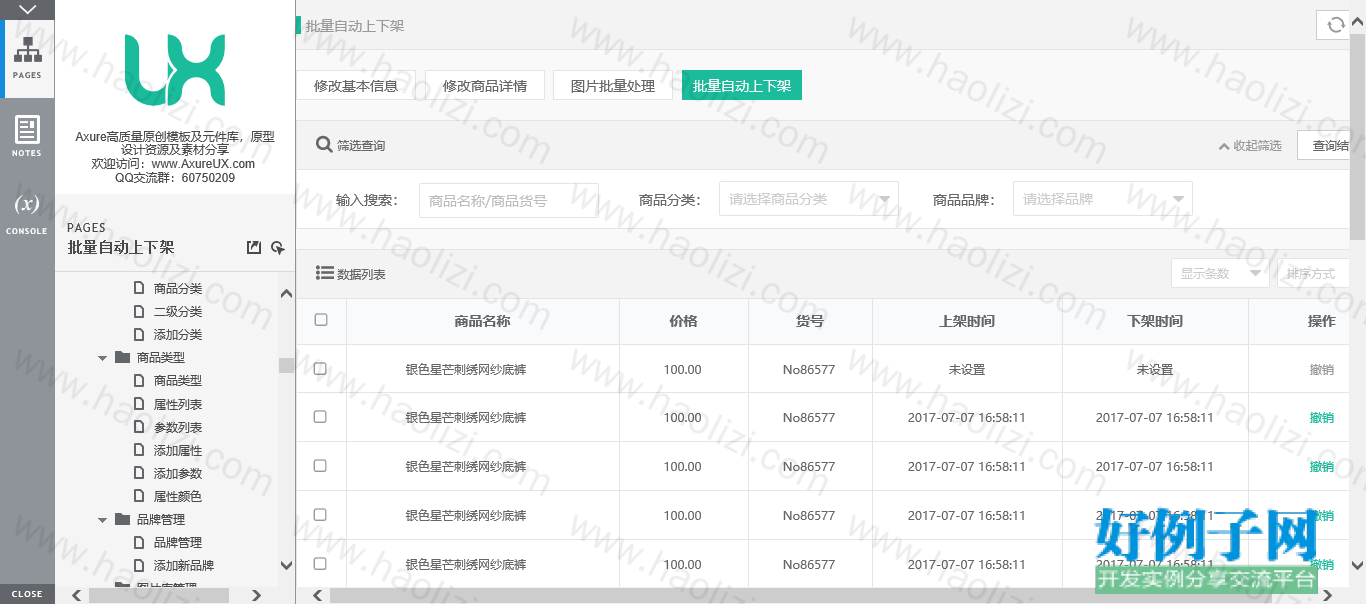Collapse the top bar with the down chevron
The image size is (1366, 604).
pos(27,8)
